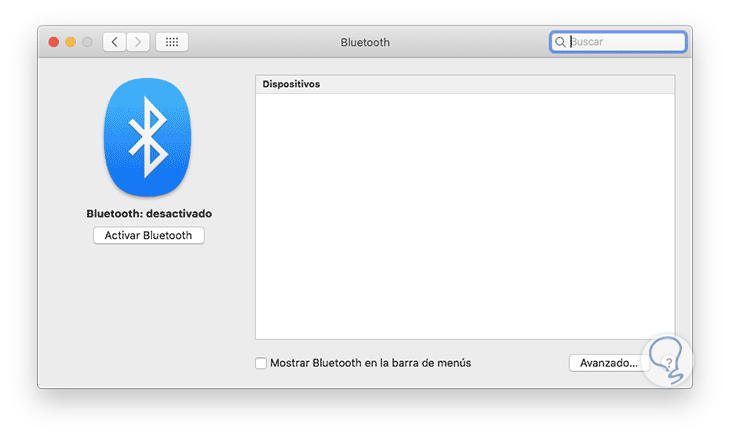730x438 pixels.
Task: Click the Dispositivos list header
Action: (465, 84)
